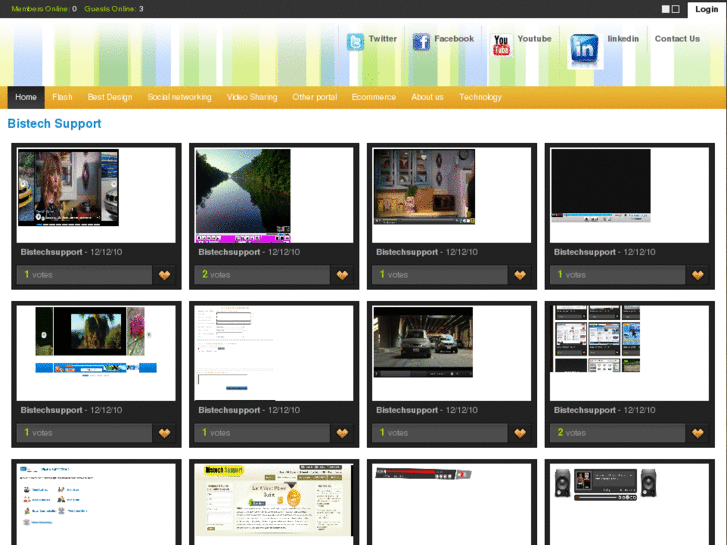The height and width of the screenshot is (545, 727).
Task: Open the Video Sharing menu
Action: (x=252, y=97)
